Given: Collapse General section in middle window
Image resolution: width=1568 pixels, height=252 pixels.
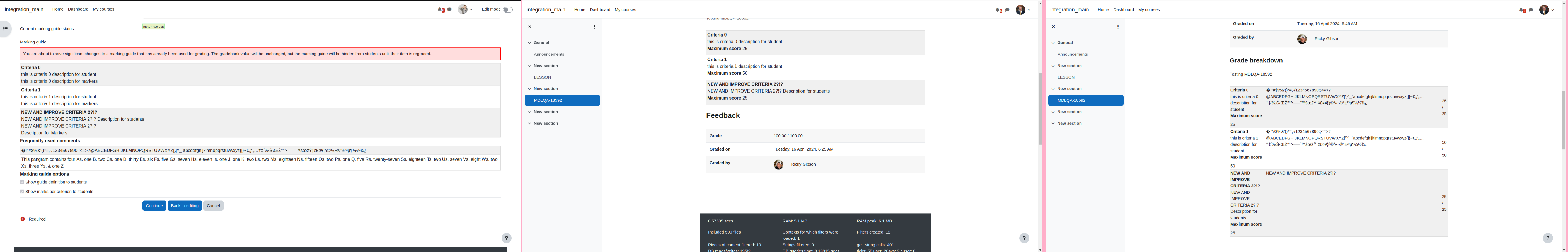Looking at the screenshot, I should pyautogui.click(x=529, y=43).
